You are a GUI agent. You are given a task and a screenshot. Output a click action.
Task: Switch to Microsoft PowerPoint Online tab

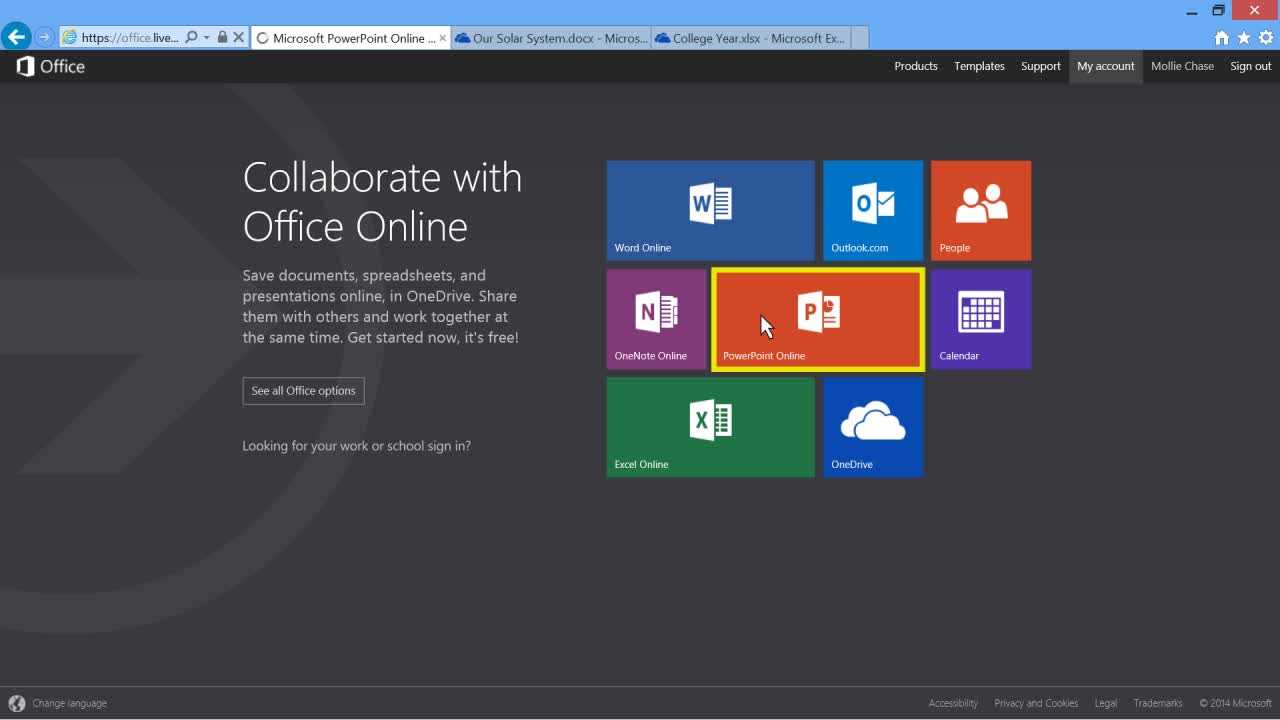click(x=351, y=38)
